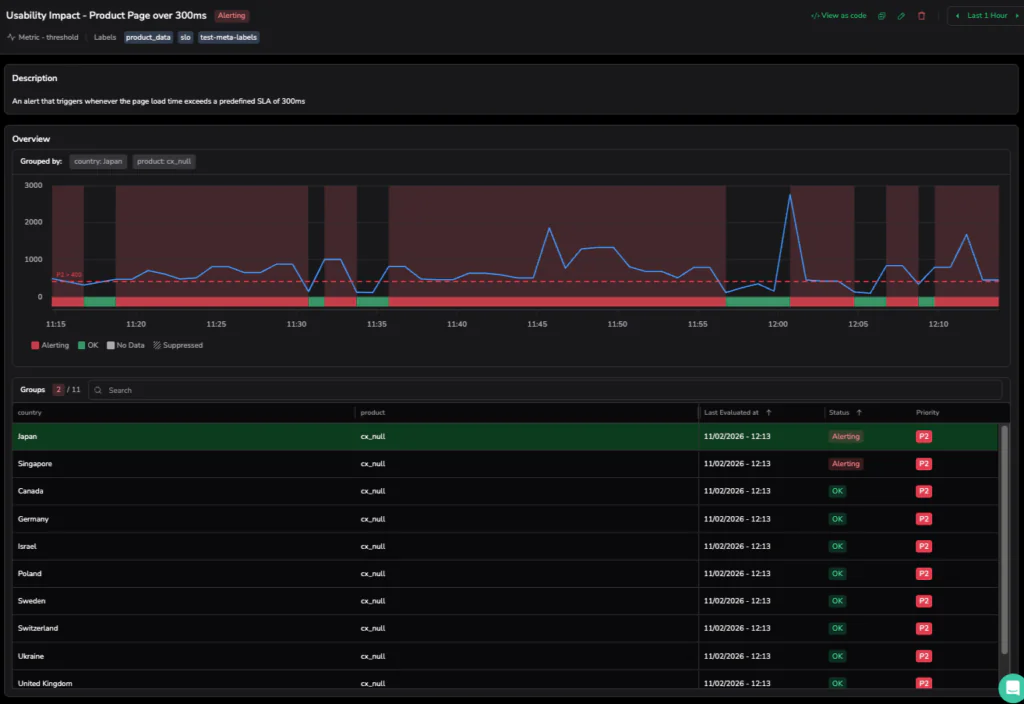Toggle the Suppressed legend item

click(x=177, y=345)
